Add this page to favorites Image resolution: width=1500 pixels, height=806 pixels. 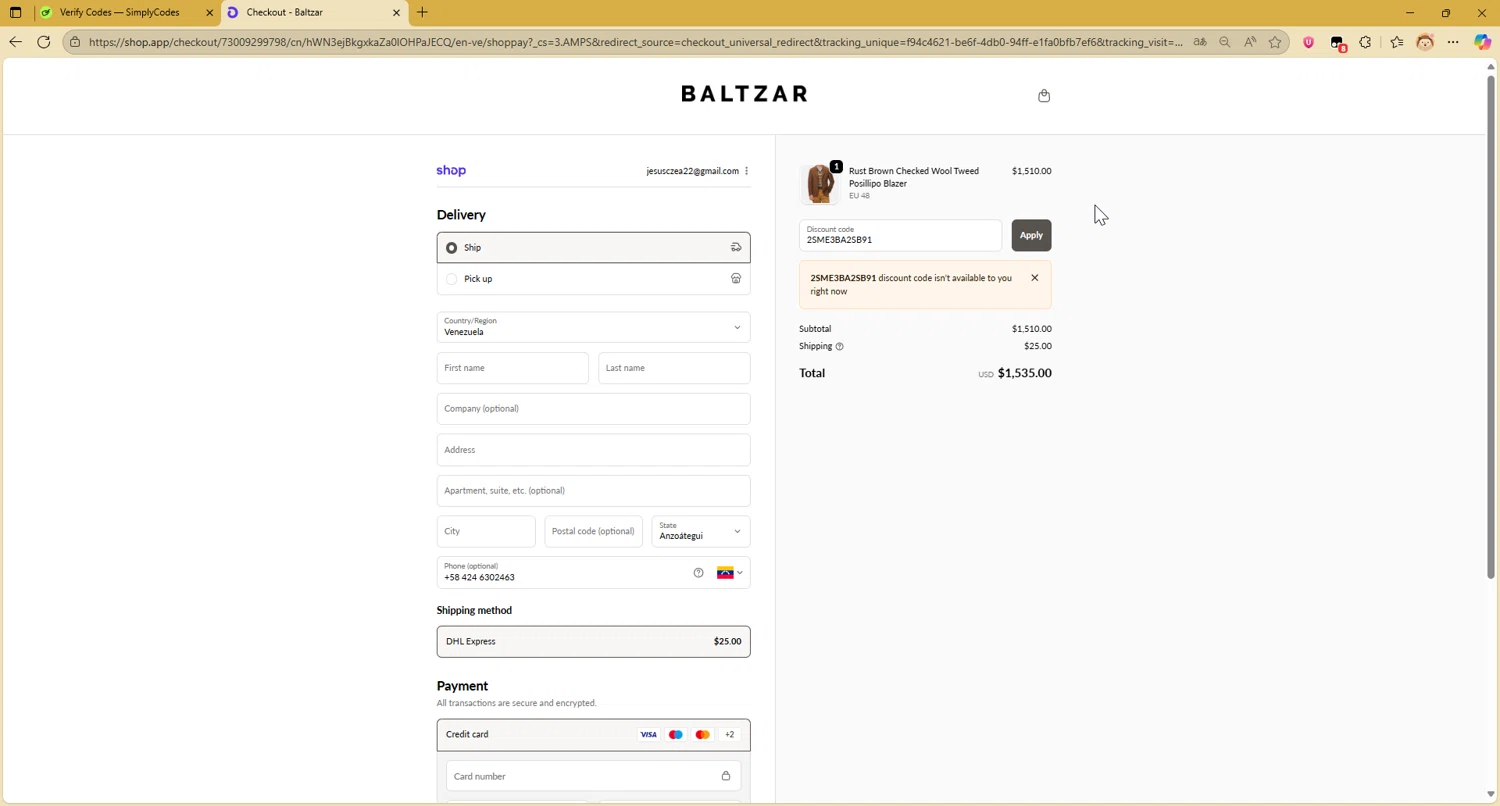1275,42
